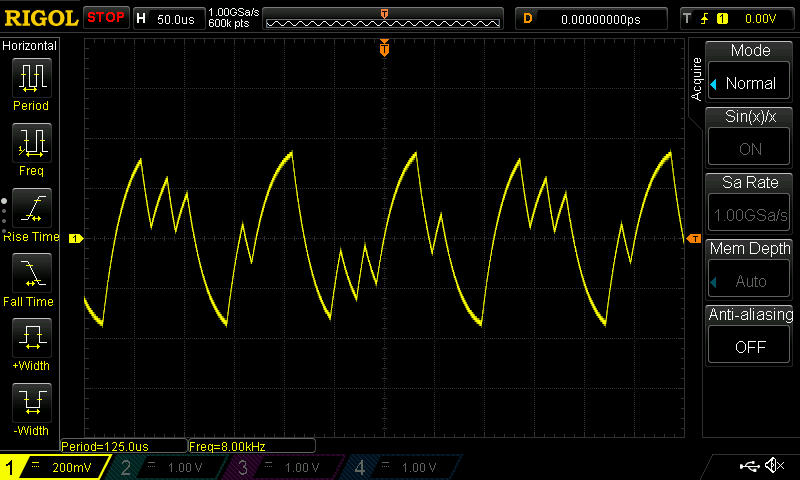This screenshot has height=480, width=800.
Task: Select the -Width measurement icon
Action: (32, 403)
